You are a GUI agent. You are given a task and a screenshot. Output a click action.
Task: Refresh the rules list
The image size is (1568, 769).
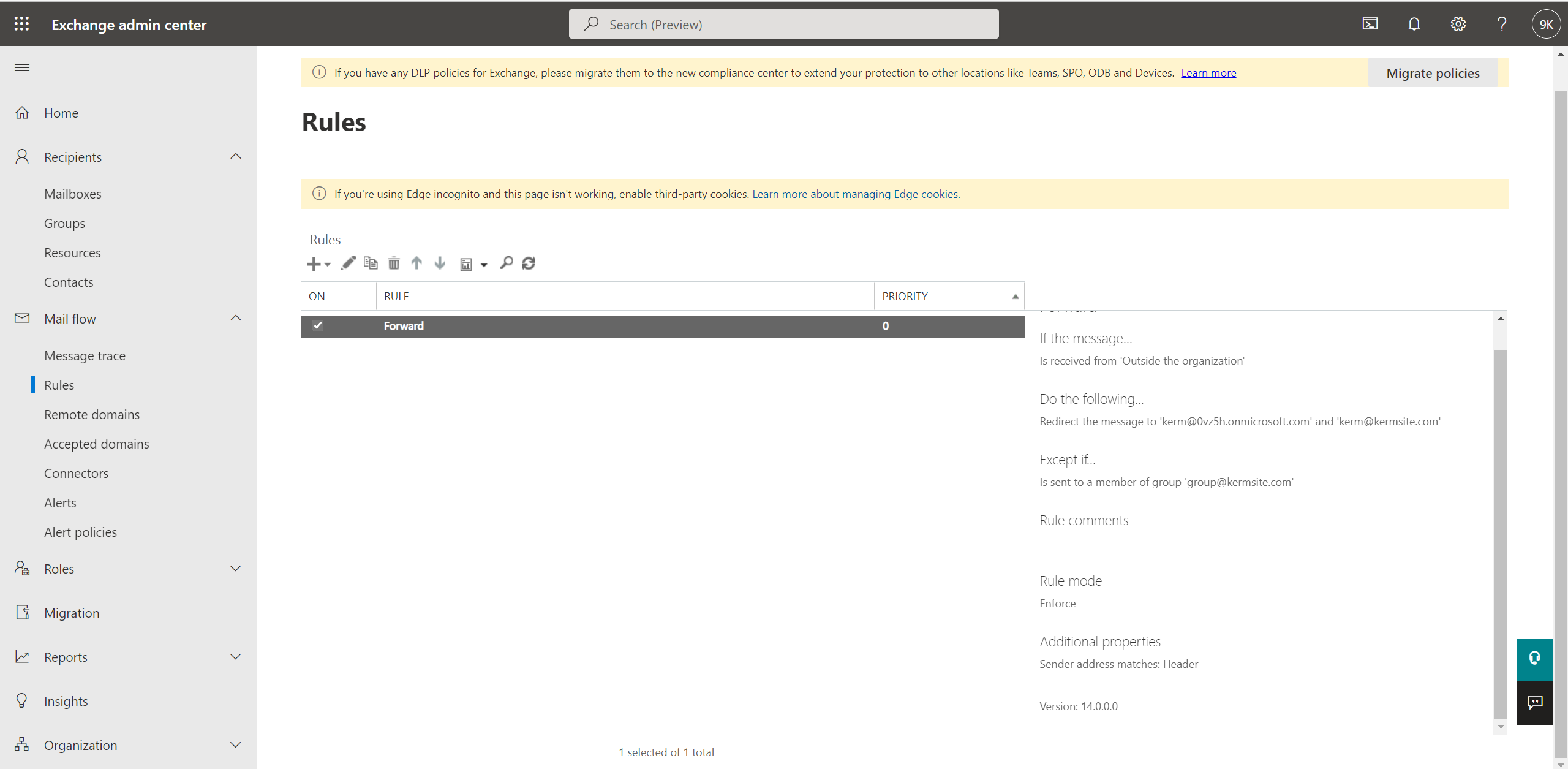[x=529, y=263]
